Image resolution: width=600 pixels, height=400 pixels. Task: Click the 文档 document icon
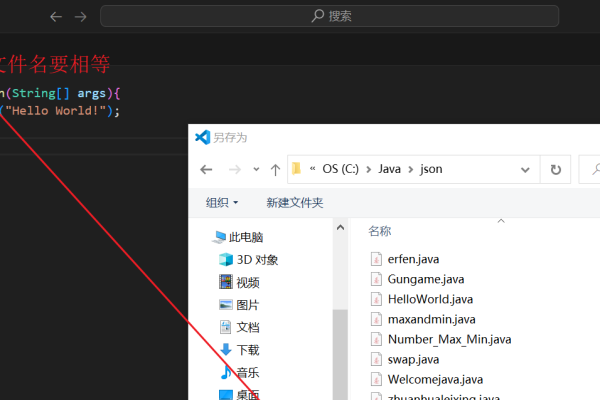[x=226, y=327]
